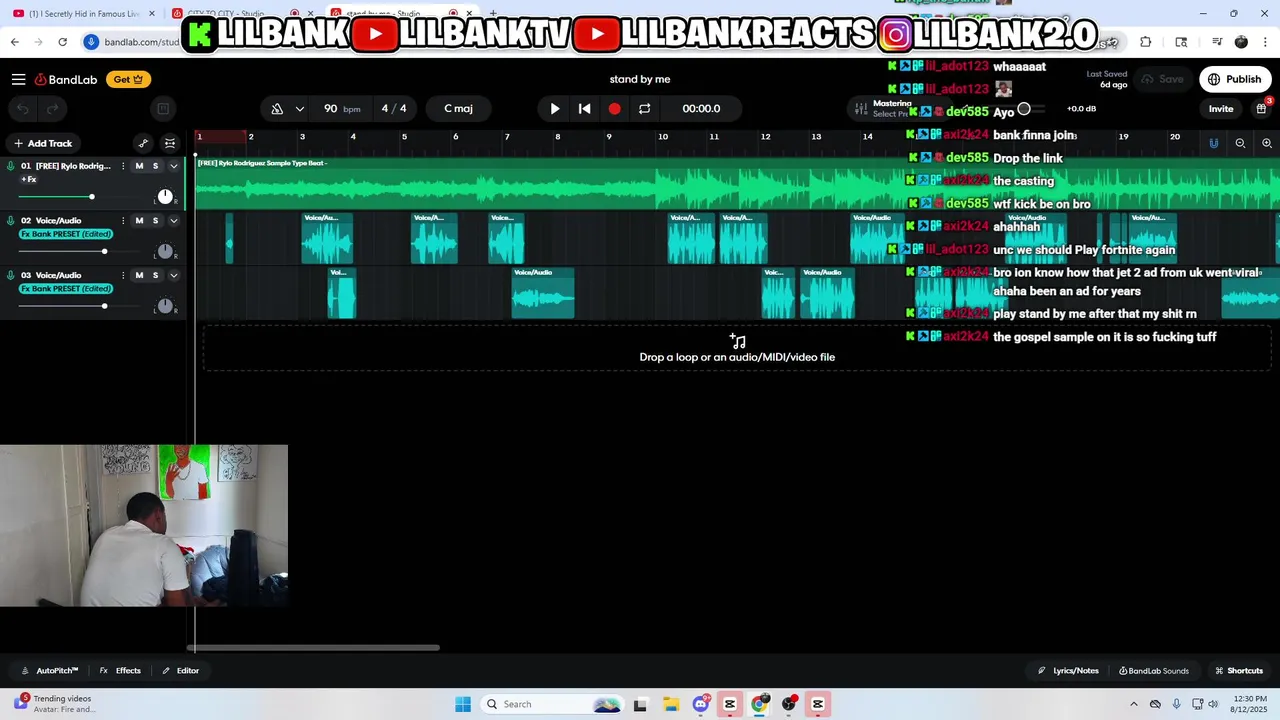Arm track 03 microphone icon
This screenshot has height=720, width=1280.
click(x=11, y=275)
